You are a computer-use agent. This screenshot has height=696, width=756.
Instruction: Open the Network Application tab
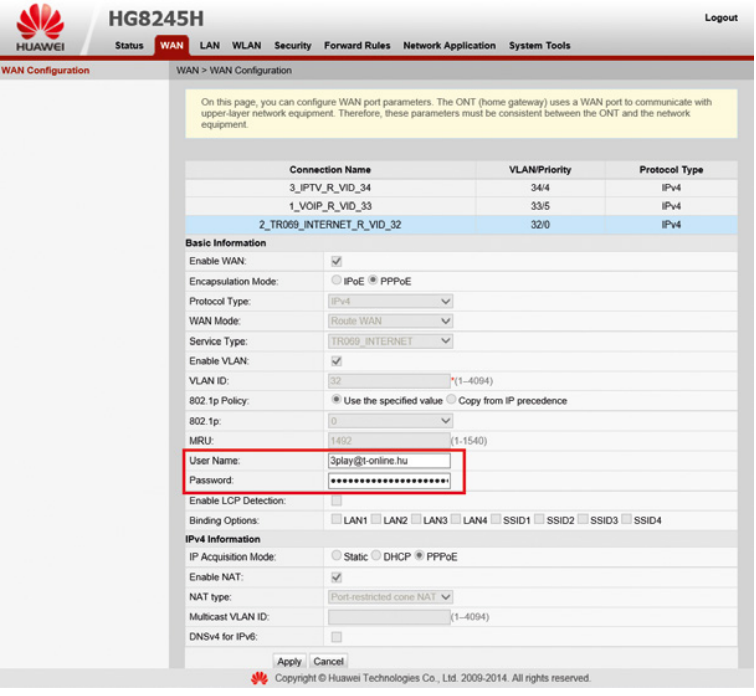tap(449, 45)
